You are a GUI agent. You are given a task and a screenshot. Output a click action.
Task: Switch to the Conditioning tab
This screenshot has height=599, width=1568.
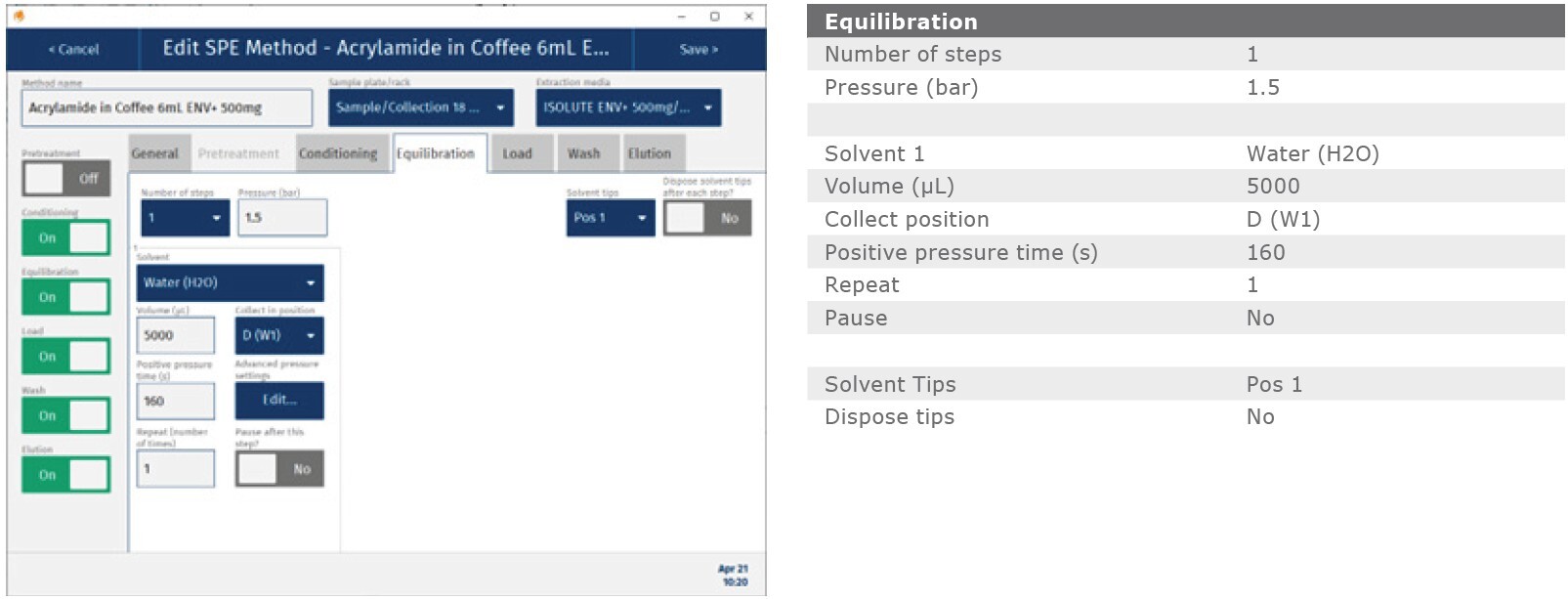[x=337, y=153]
